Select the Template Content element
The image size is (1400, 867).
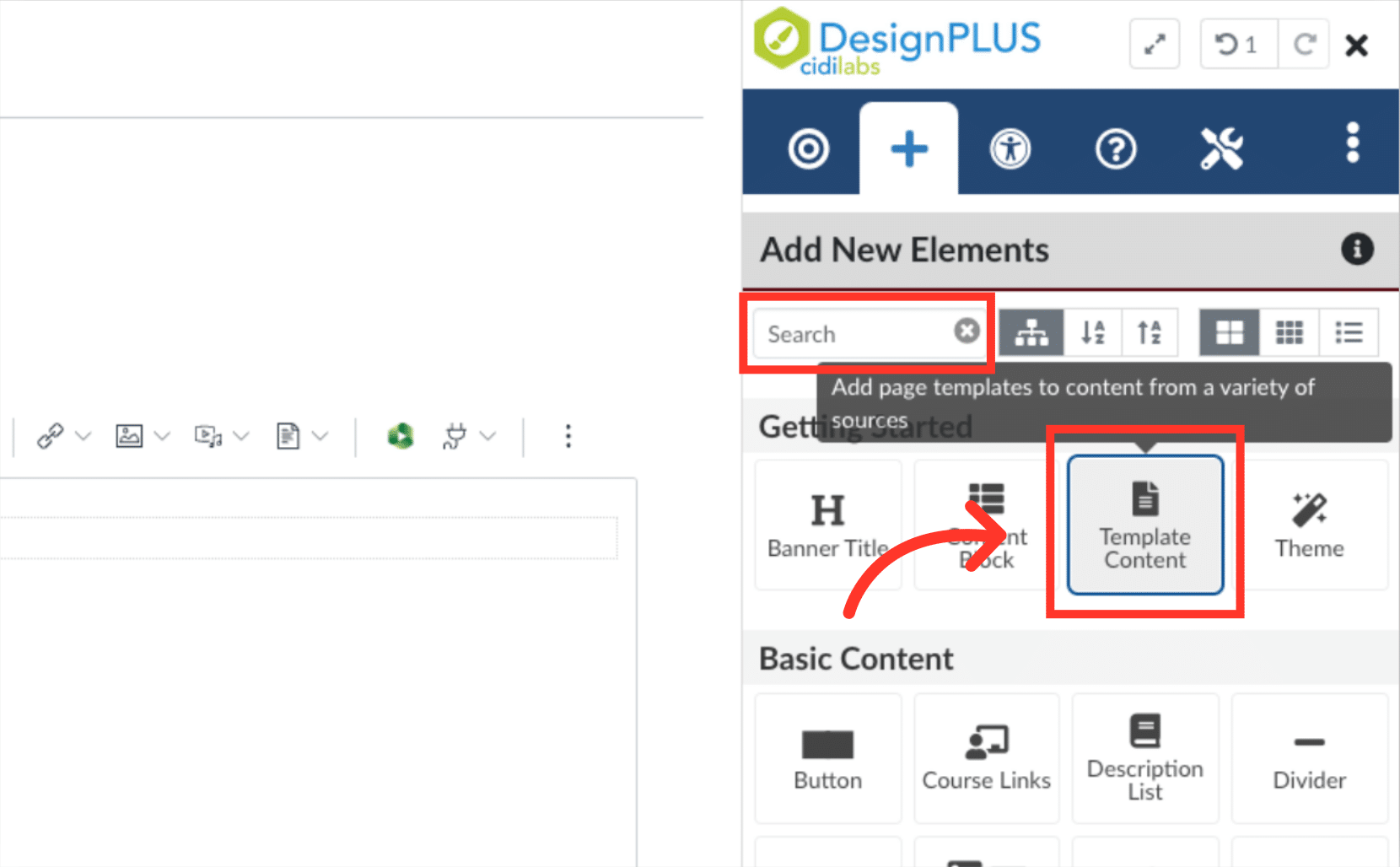click(x=1144, y=525)
